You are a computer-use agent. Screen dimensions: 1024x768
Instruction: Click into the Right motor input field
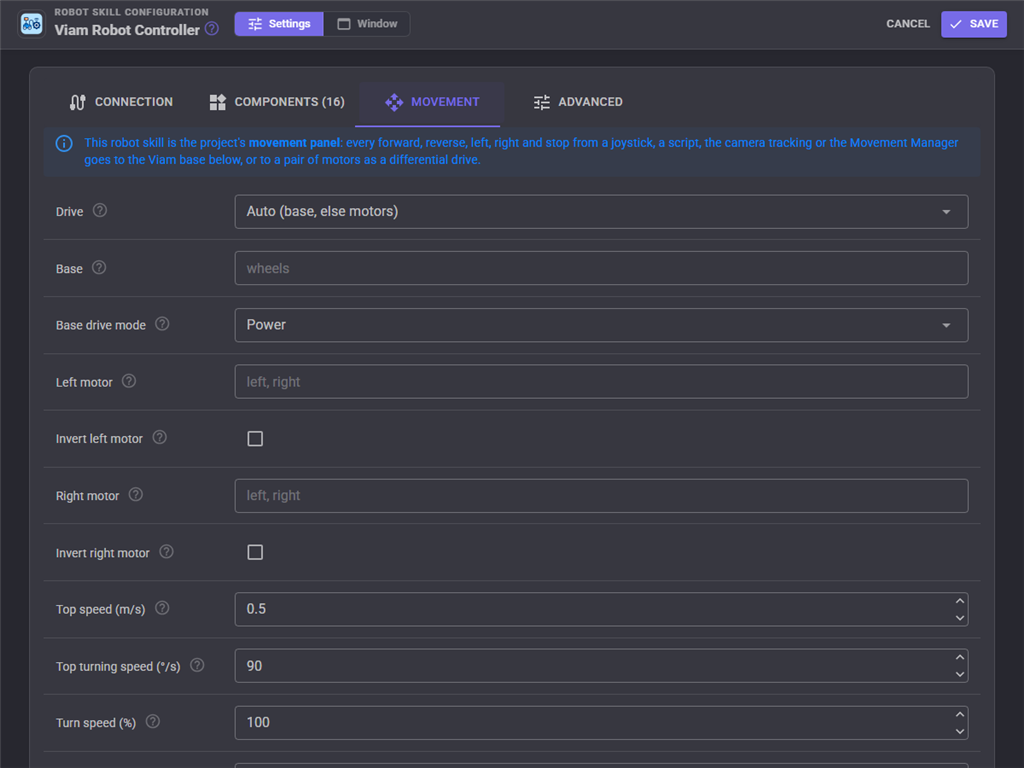(601, 496)
